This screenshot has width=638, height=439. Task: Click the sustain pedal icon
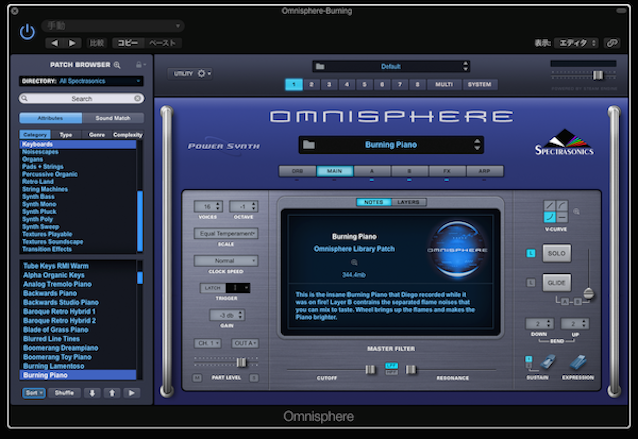(x=548, y=362)
